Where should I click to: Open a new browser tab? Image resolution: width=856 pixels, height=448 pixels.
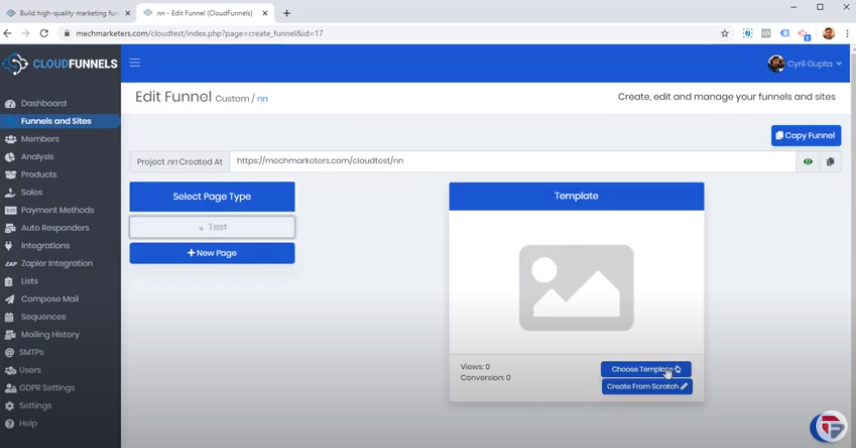click(x=287, y=13)
